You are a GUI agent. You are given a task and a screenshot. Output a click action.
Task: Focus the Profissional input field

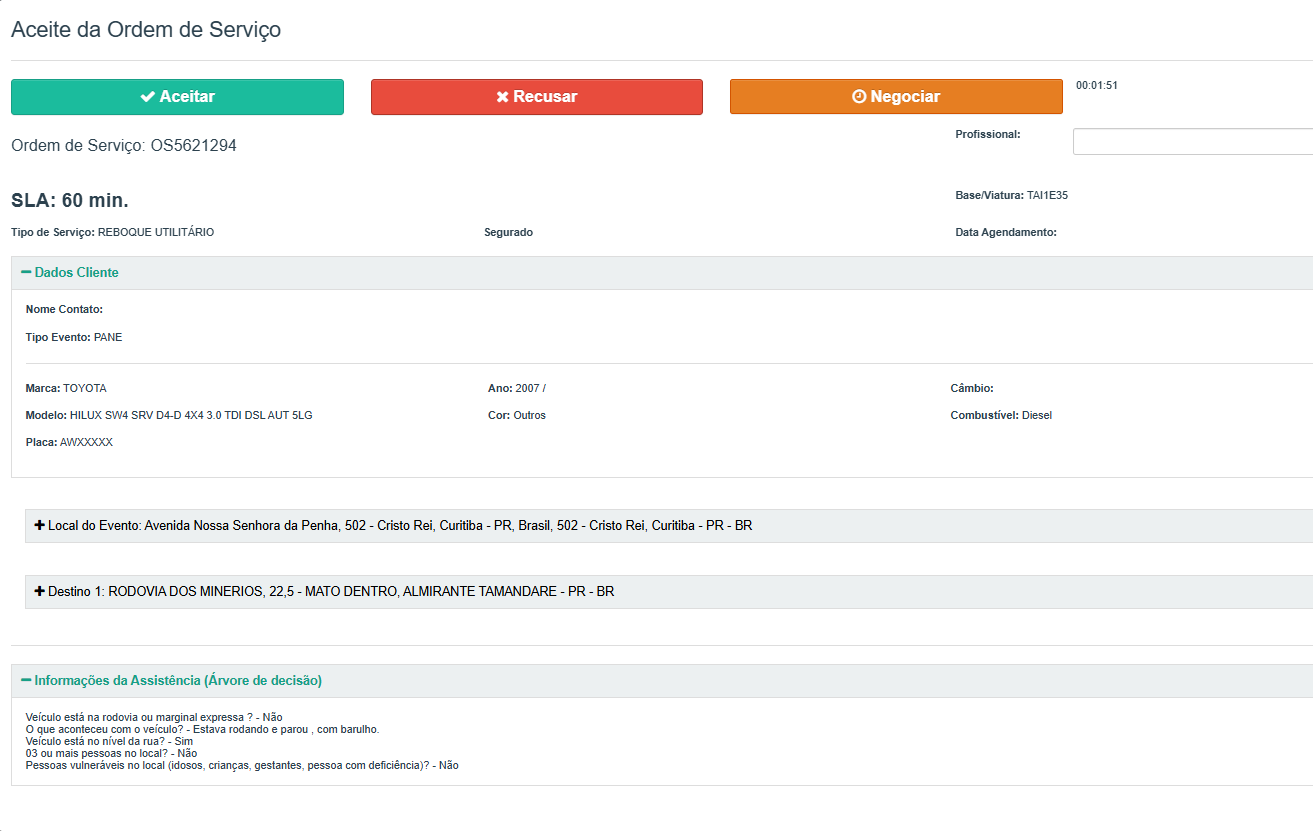(x=1192, y=142)
